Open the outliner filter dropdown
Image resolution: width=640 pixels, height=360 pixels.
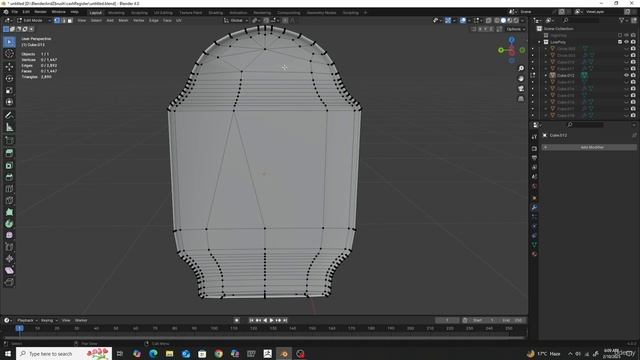[623, 20]
